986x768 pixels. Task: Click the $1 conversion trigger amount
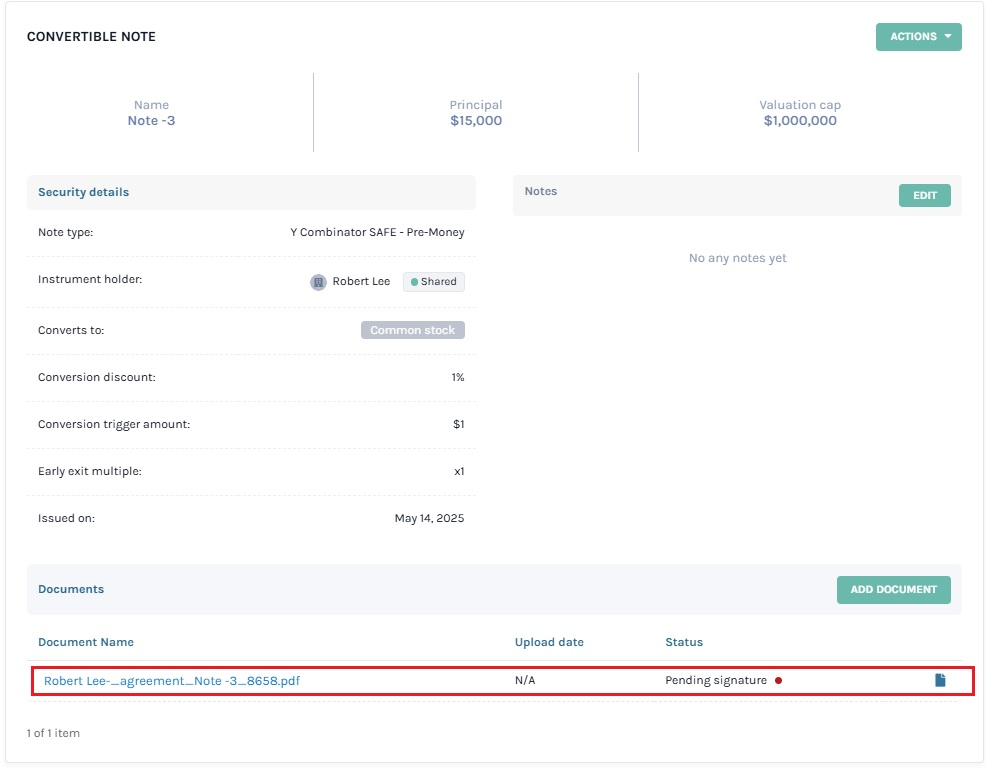pyautogui.click(x=458, y=424)
